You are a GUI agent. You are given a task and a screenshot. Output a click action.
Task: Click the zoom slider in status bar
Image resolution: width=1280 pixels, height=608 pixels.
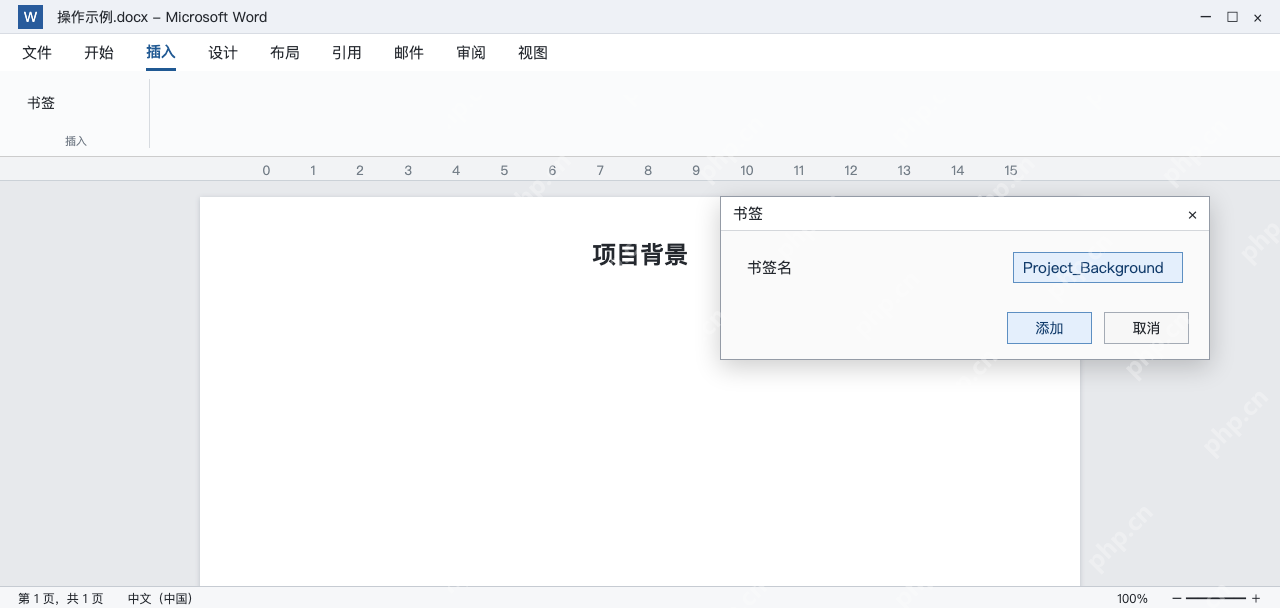[x=1216, y=598]
